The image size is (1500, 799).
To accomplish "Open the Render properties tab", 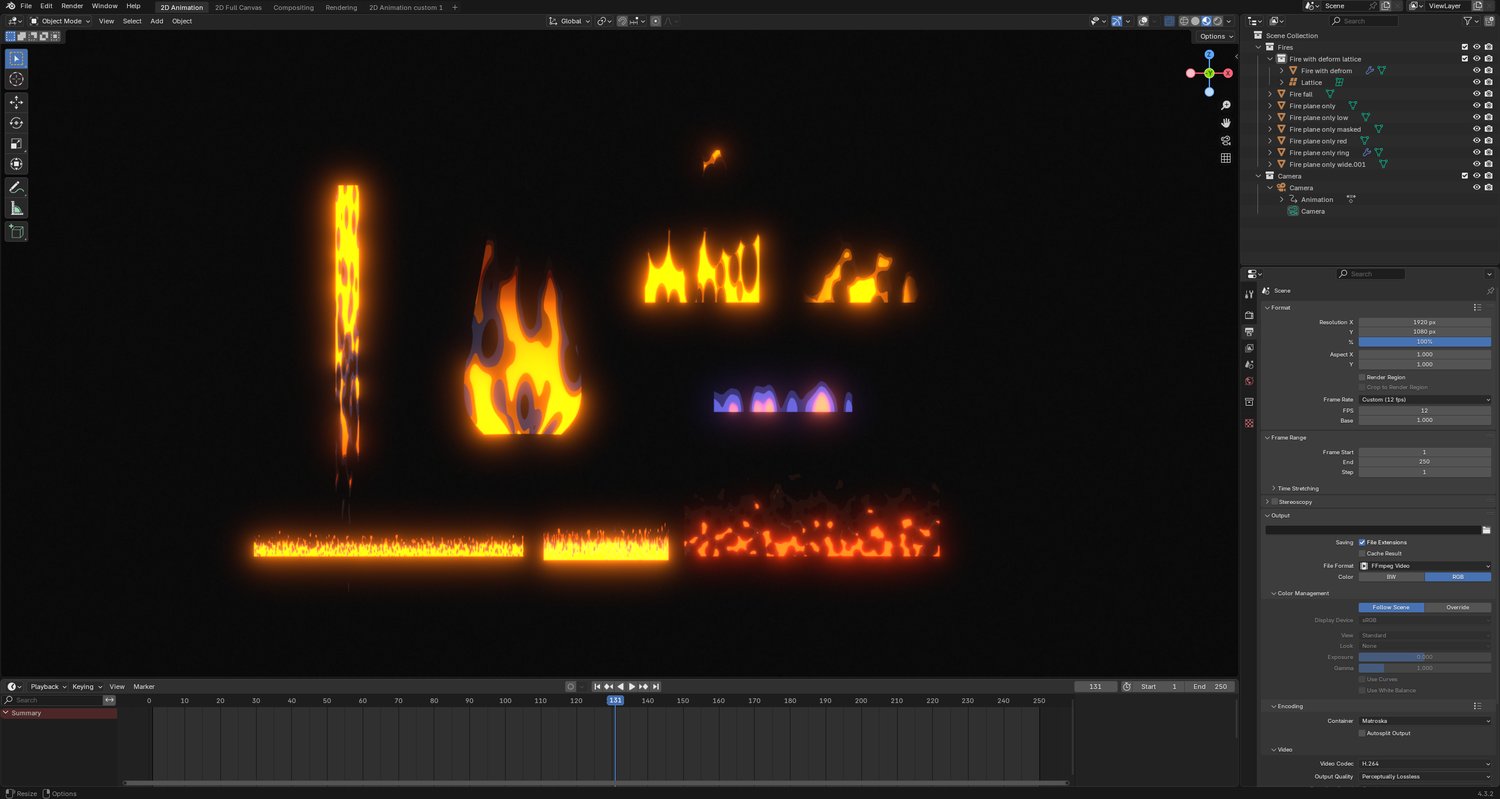I will [1249, 315].
